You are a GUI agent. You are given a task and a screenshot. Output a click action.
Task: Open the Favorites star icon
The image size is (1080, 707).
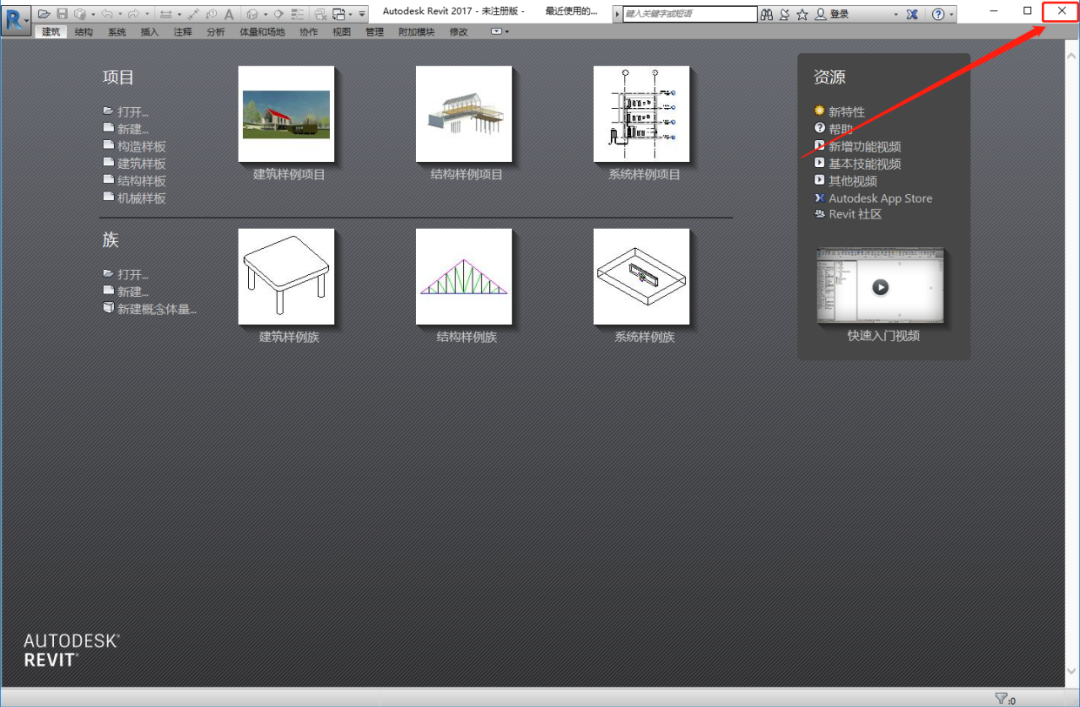[802, 14]
